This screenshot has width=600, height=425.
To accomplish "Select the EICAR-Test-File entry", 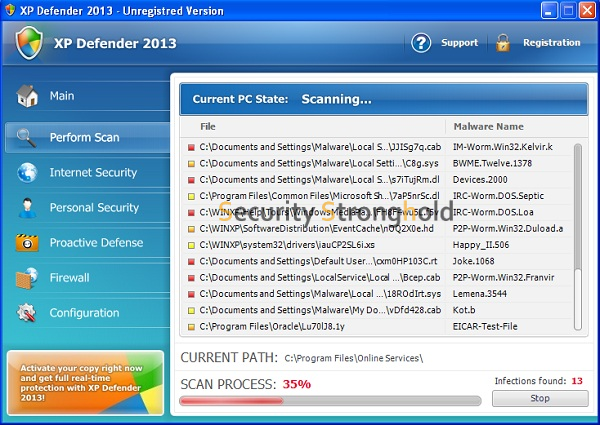I will [x=485, y=327].
